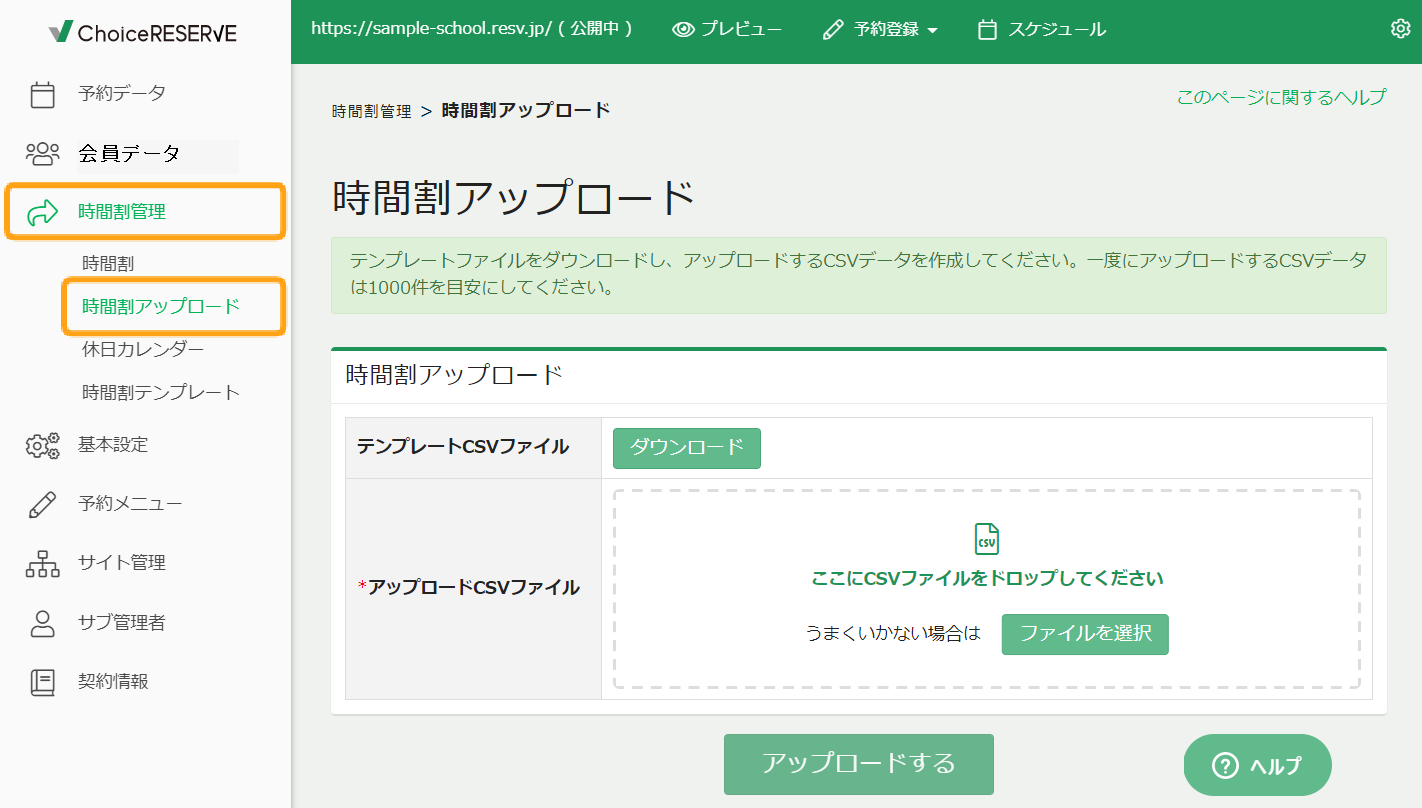Image resolution: width=1422 pixels, height=808 pixels.
Task: Select 時間割アップロード submenu item
Action: [161, 306]
